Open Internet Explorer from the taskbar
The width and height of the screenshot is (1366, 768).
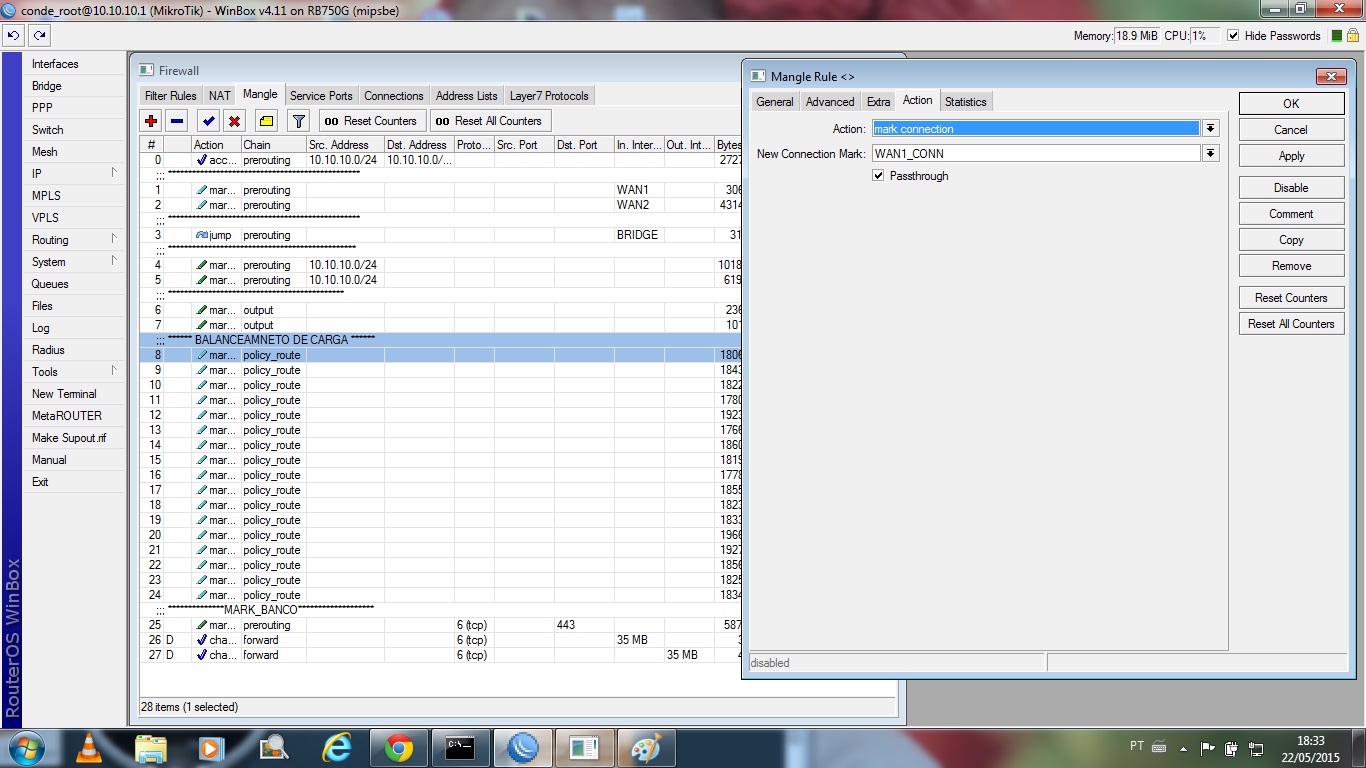coord(337,748)
